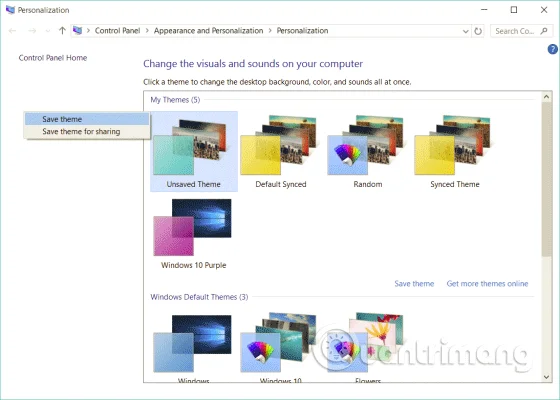The width and height of the screenshot is (560, 400).
Task: Select the Default Synced theme
Action: click(x=281, y=151)
